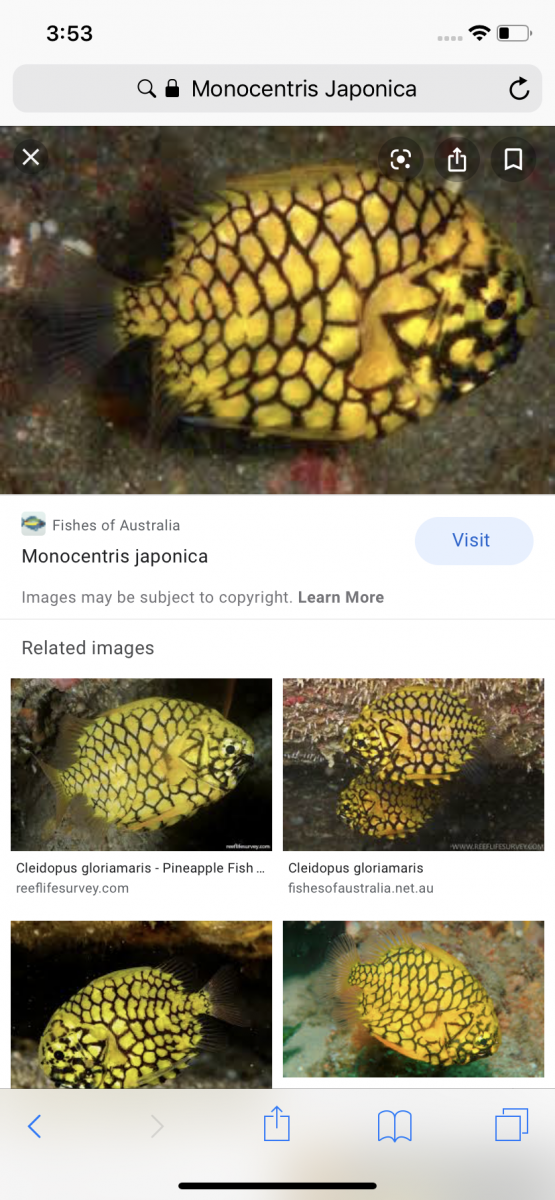Tap the Safari back arrow
The image size is (555, 1200).
tap(34, 1126)
